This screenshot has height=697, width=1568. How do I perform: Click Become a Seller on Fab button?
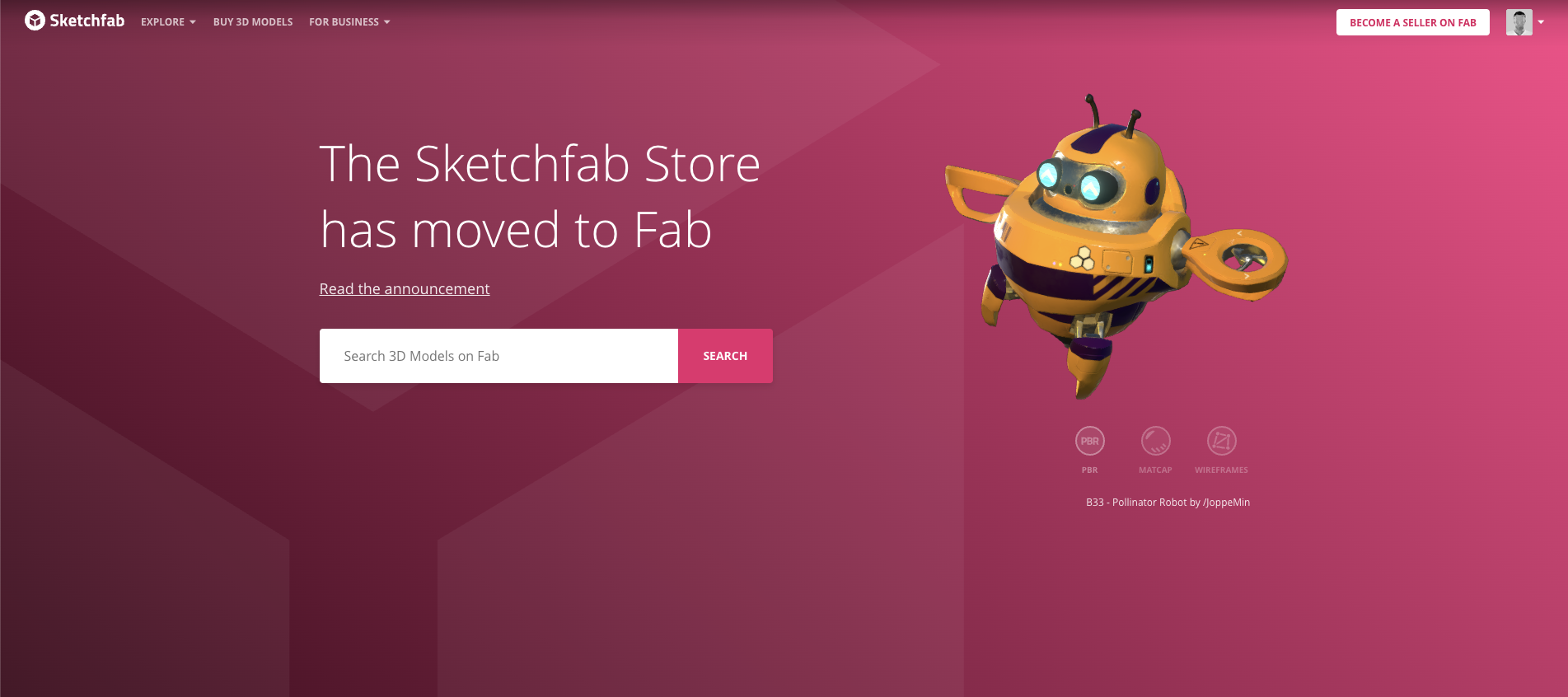click(1412, 22)
